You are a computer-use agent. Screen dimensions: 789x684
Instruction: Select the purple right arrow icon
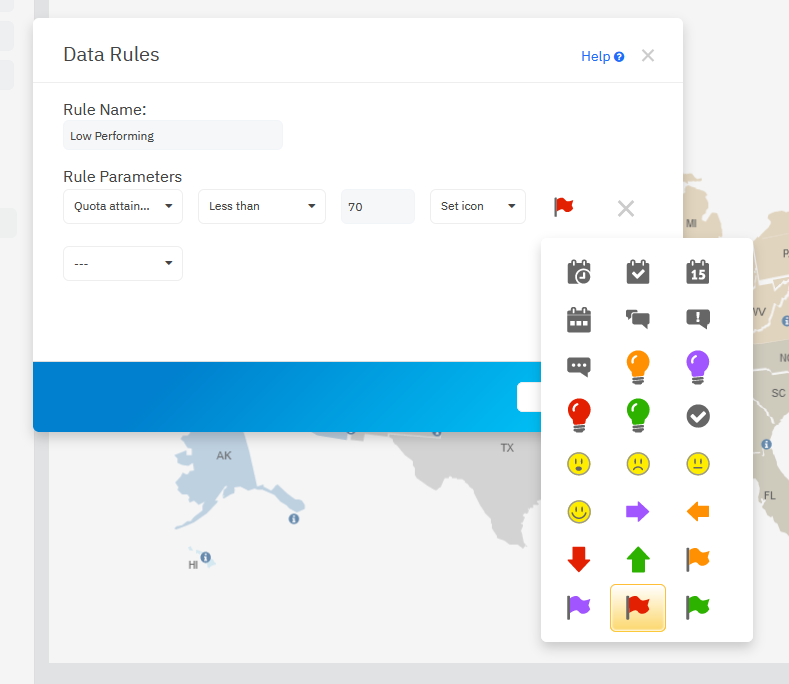pos(637,512)
